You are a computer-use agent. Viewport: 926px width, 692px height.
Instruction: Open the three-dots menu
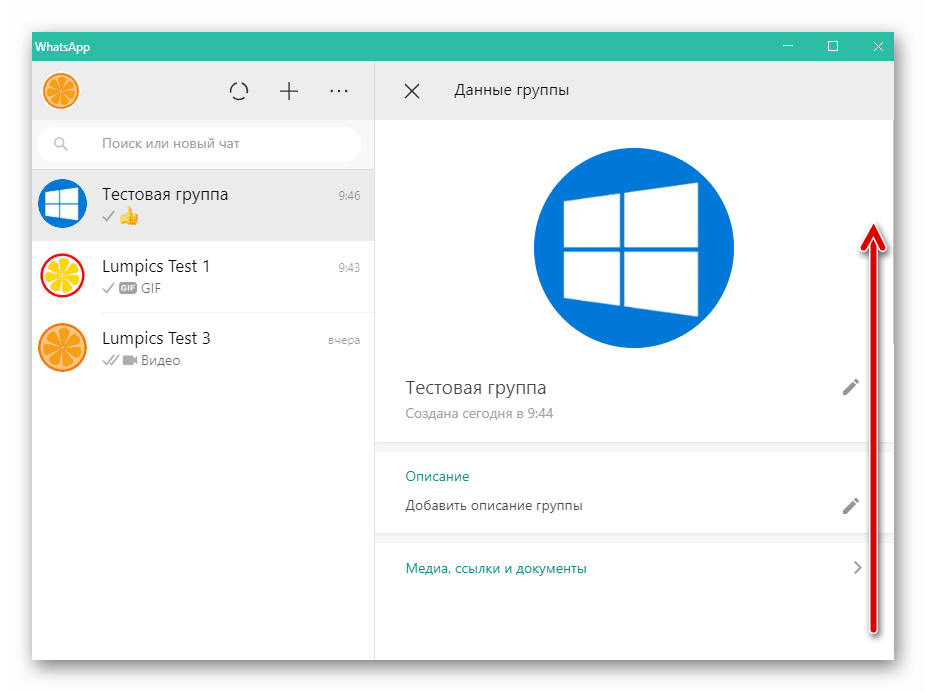(339, 91)
